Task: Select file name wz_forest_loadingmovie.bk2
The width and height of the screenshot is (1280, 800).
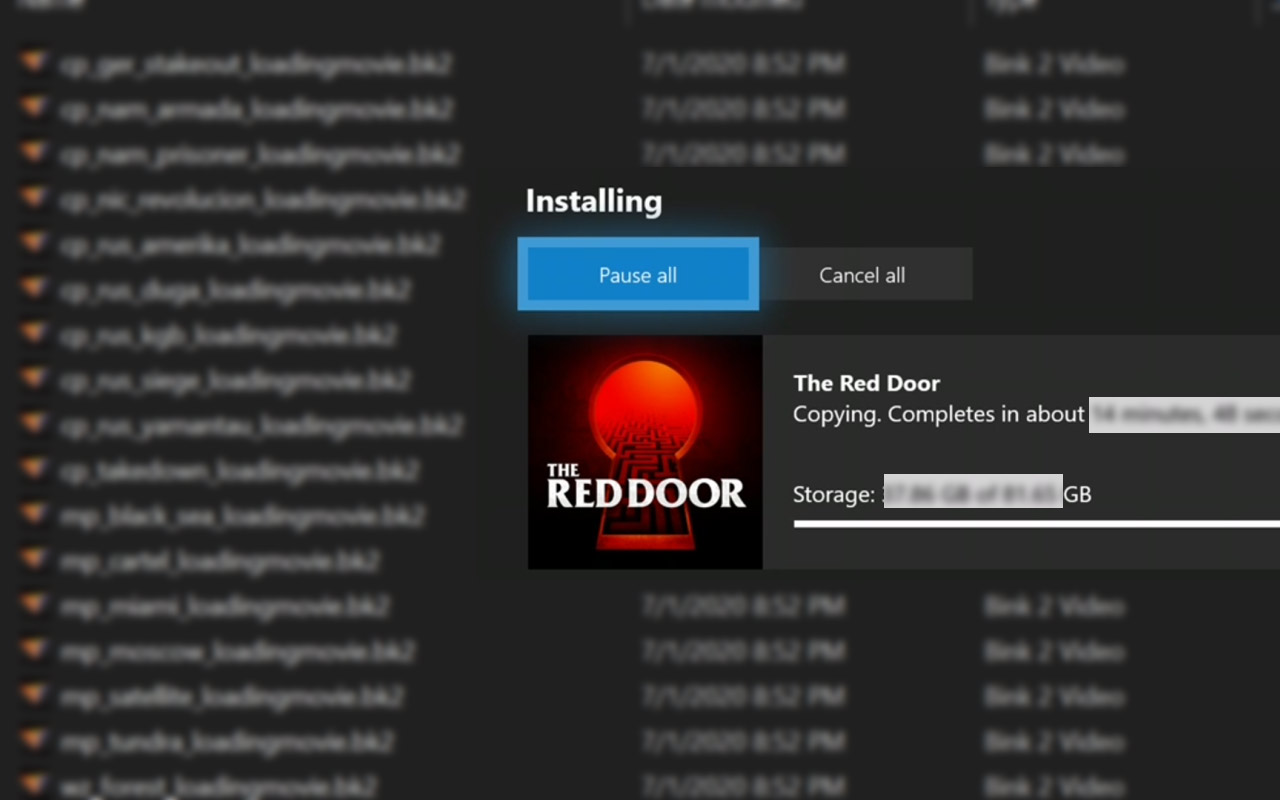Action: pos(219,786)
